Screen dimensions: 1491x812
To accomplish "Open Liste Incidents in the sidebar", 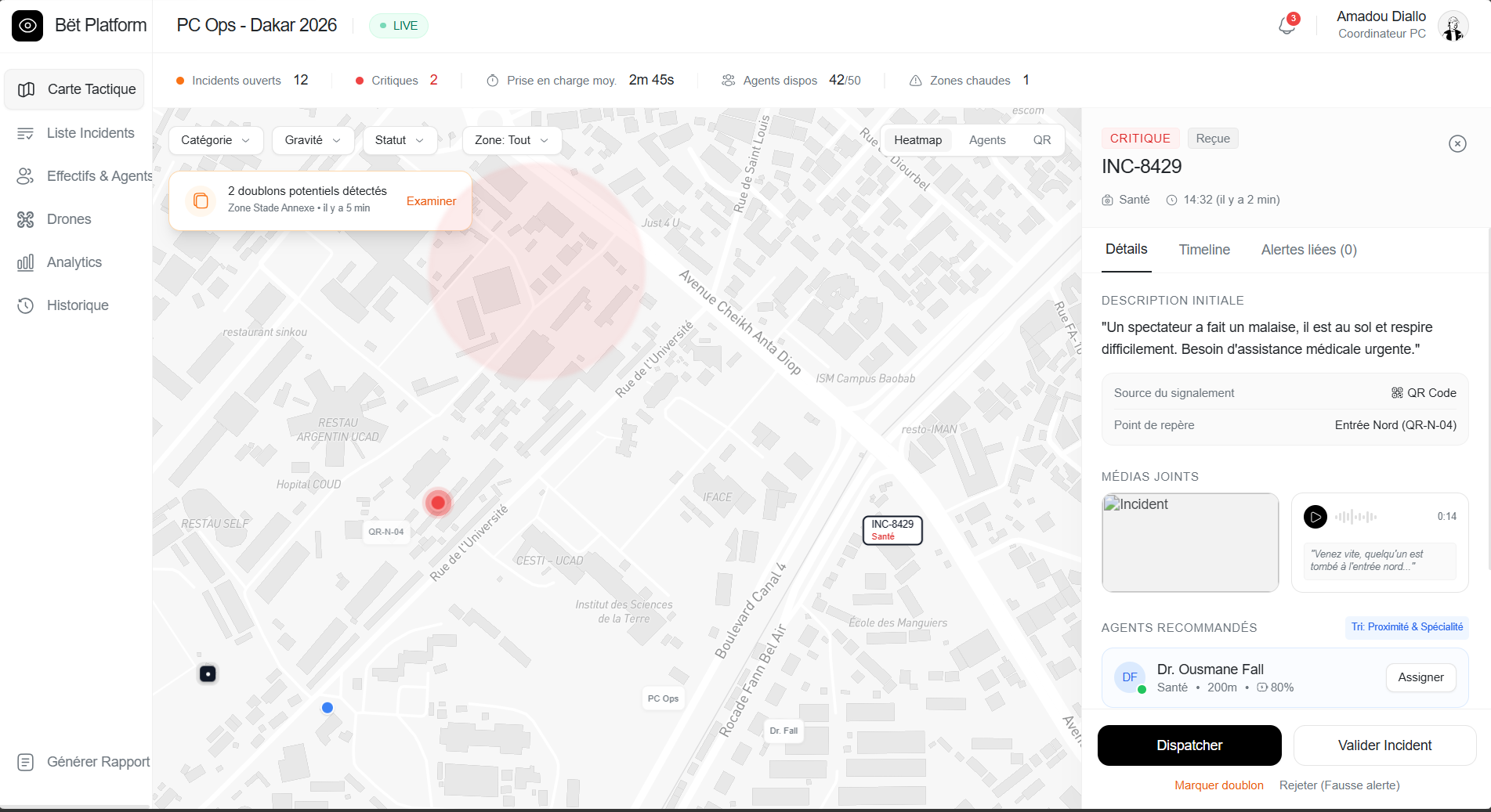I will (x=74, y=133).
